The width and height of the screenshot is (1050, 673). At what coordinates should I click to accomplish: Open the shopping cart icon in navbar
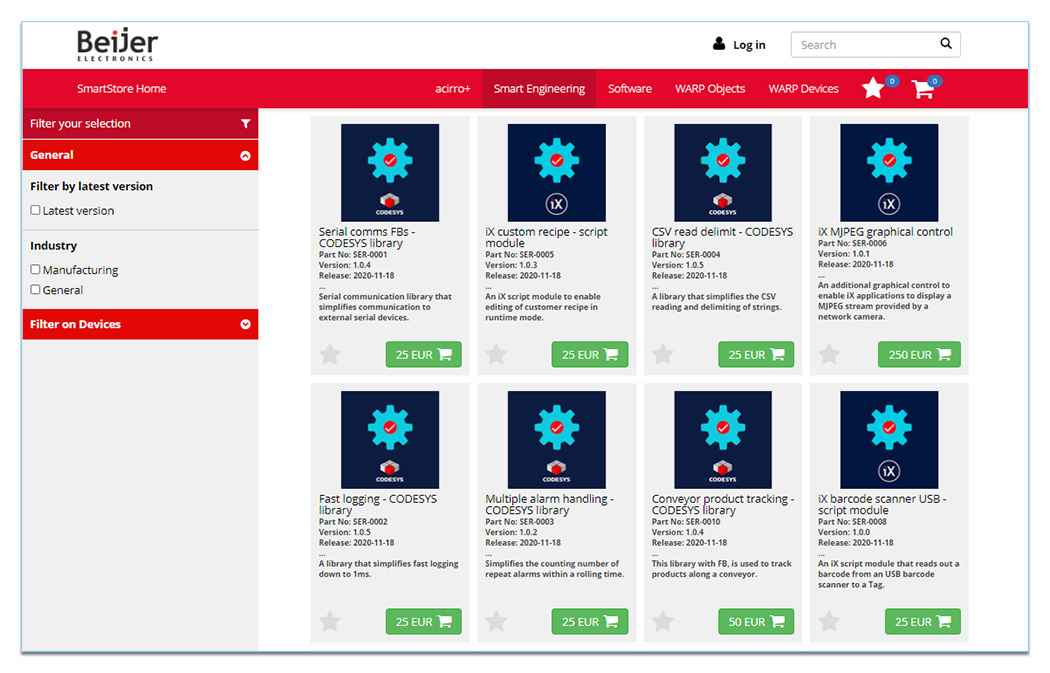(x=922, y=89)
